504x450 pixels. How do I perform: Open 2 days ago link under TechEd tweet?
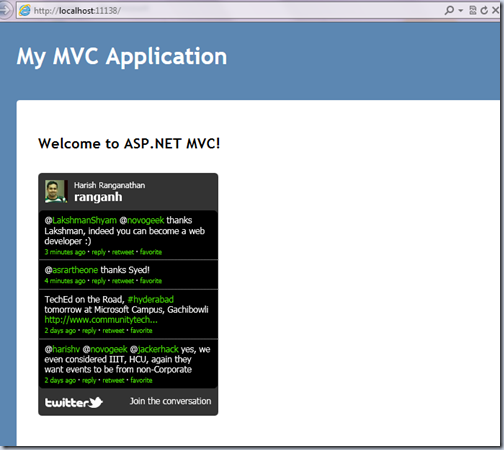coord(60,331)
